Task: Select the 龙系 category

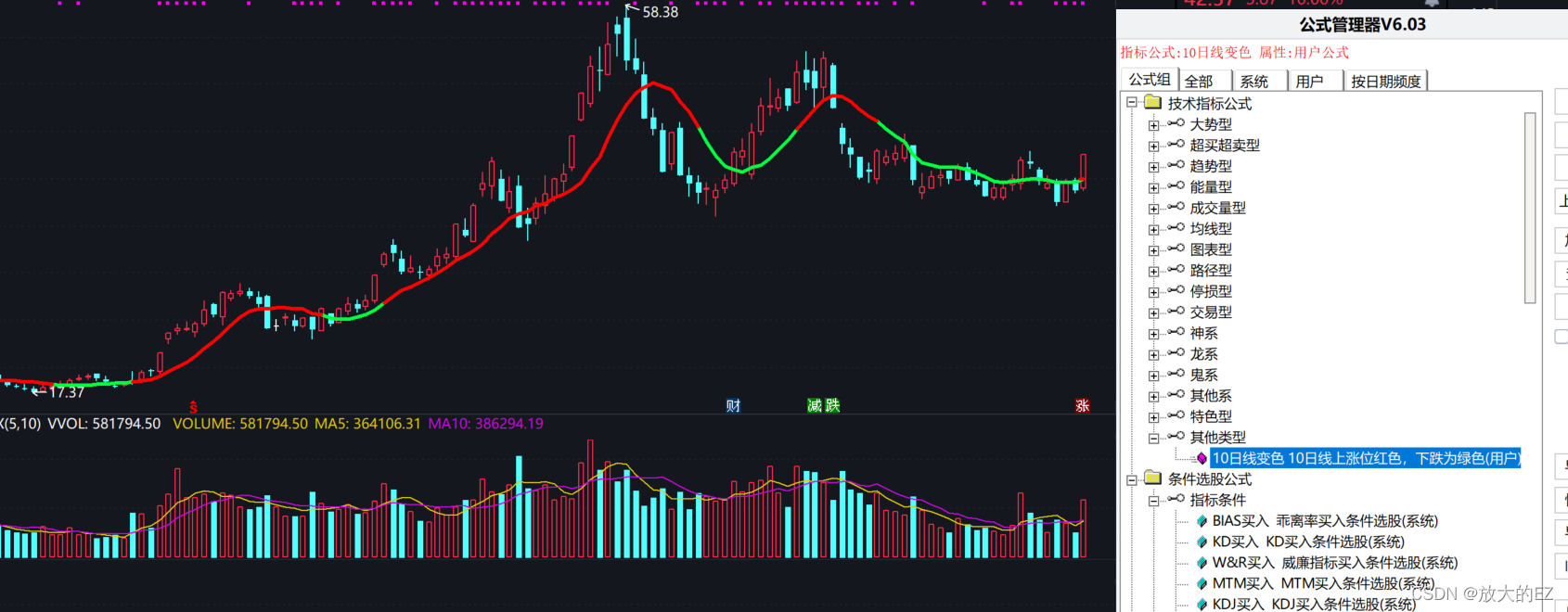Action: (x=1204, y=354)
